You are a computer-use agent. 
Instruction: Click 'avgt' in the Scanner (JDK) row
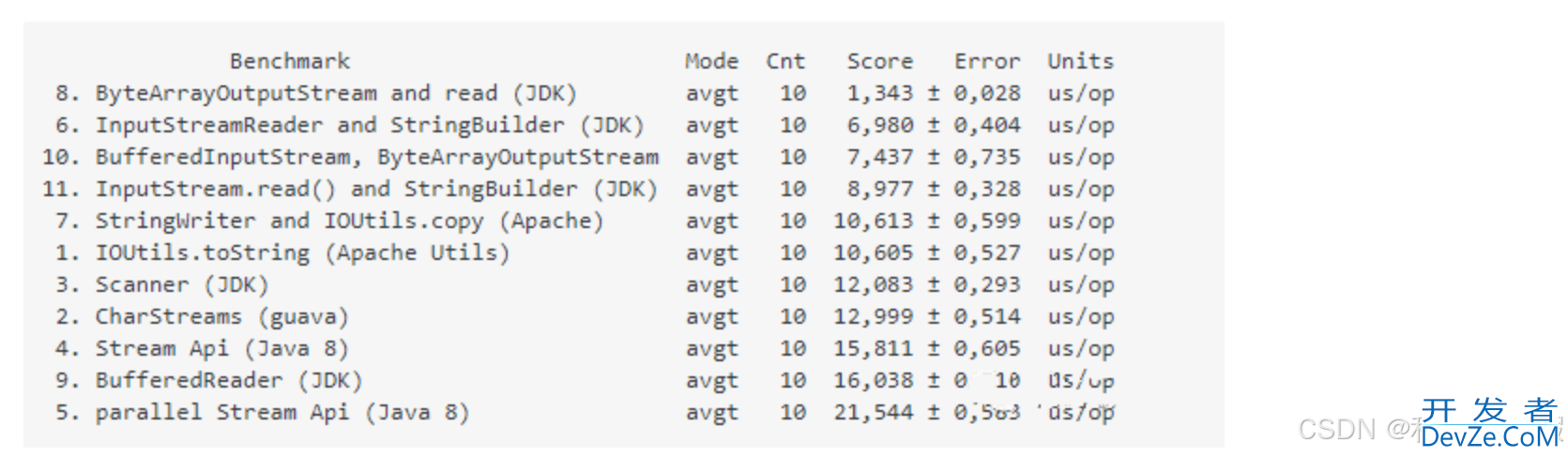(711, 286)
